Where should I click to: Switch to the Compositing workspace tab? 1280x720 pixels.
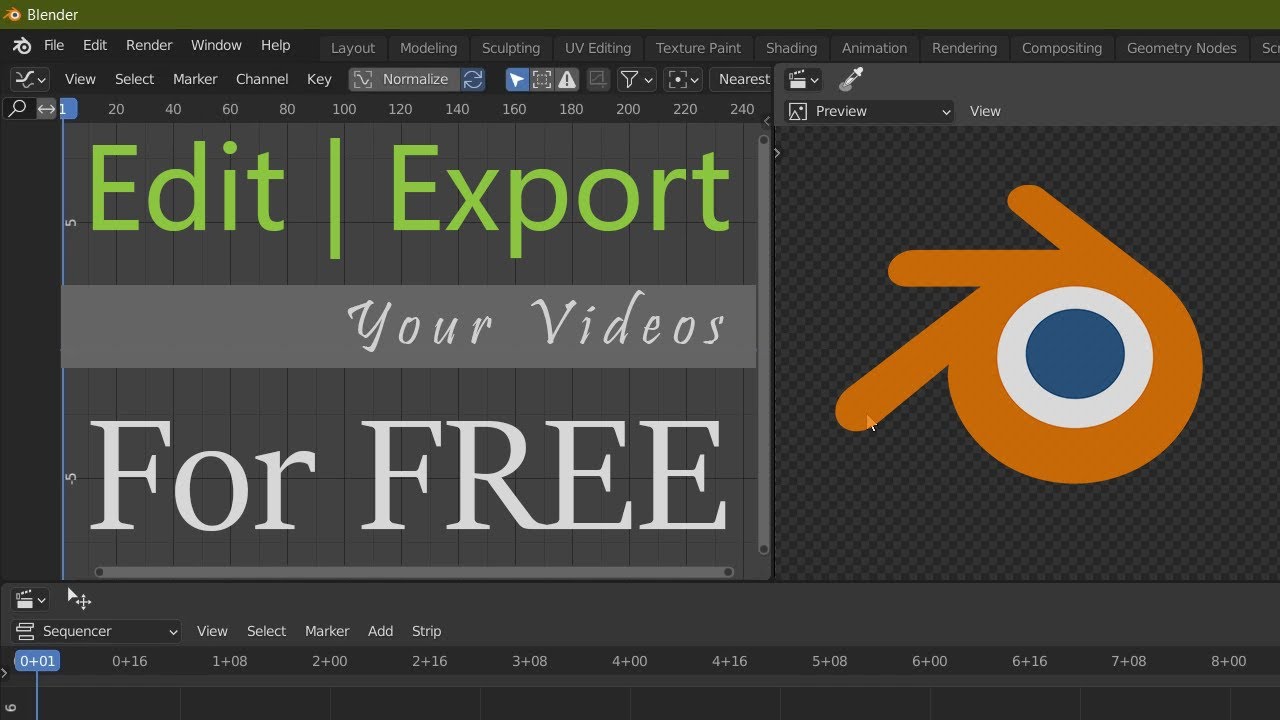pos(1061,48)
